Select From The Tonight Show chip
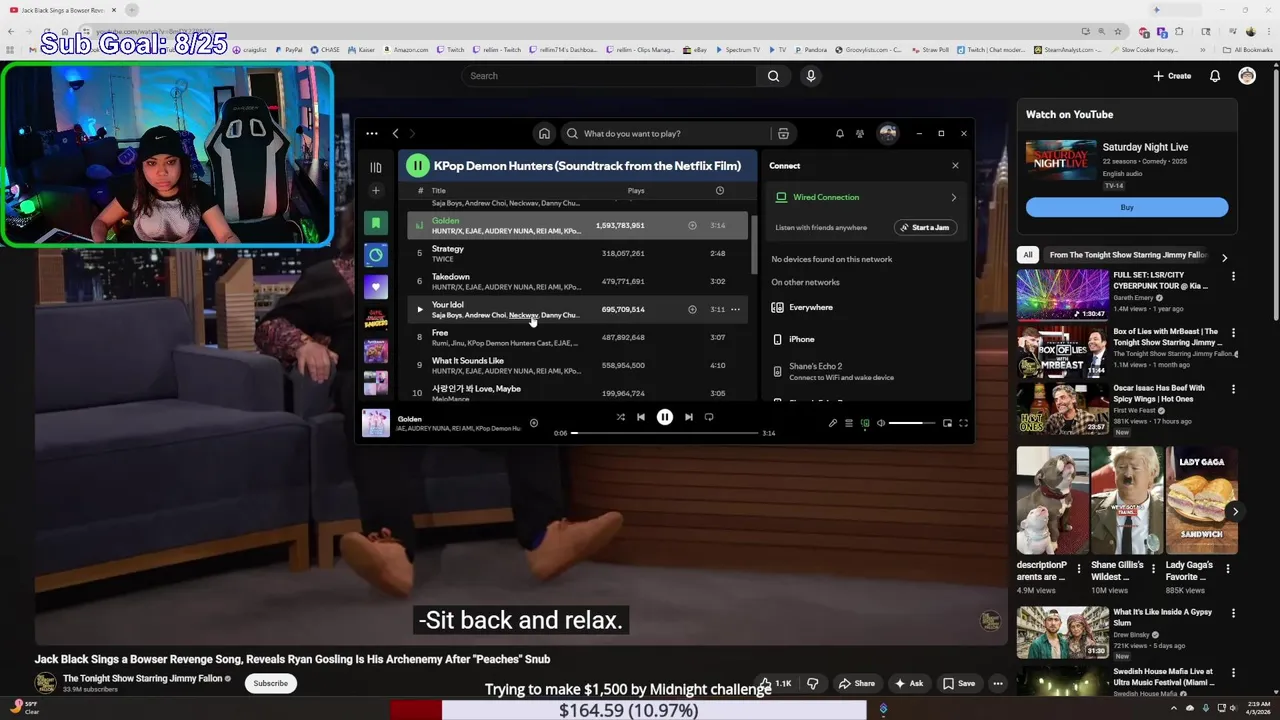The image size is (1280, 720). coord(1128,255)
